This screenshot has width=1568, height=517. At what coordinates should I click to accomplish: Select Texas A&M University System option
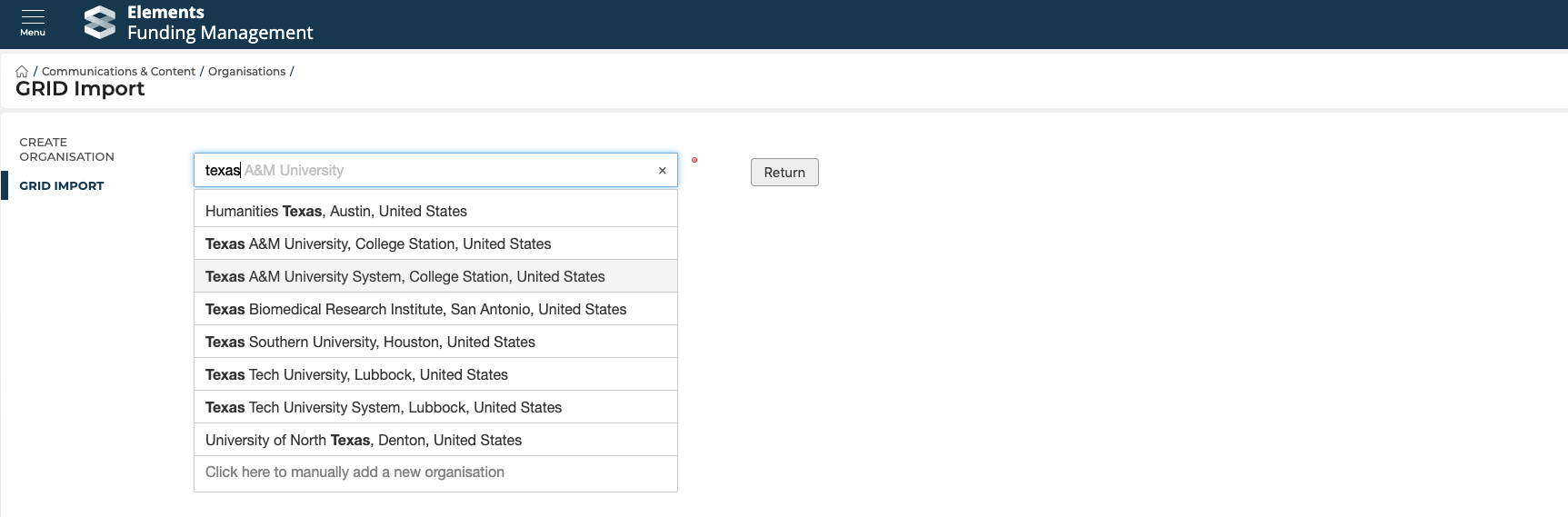(x=404, y=276)
